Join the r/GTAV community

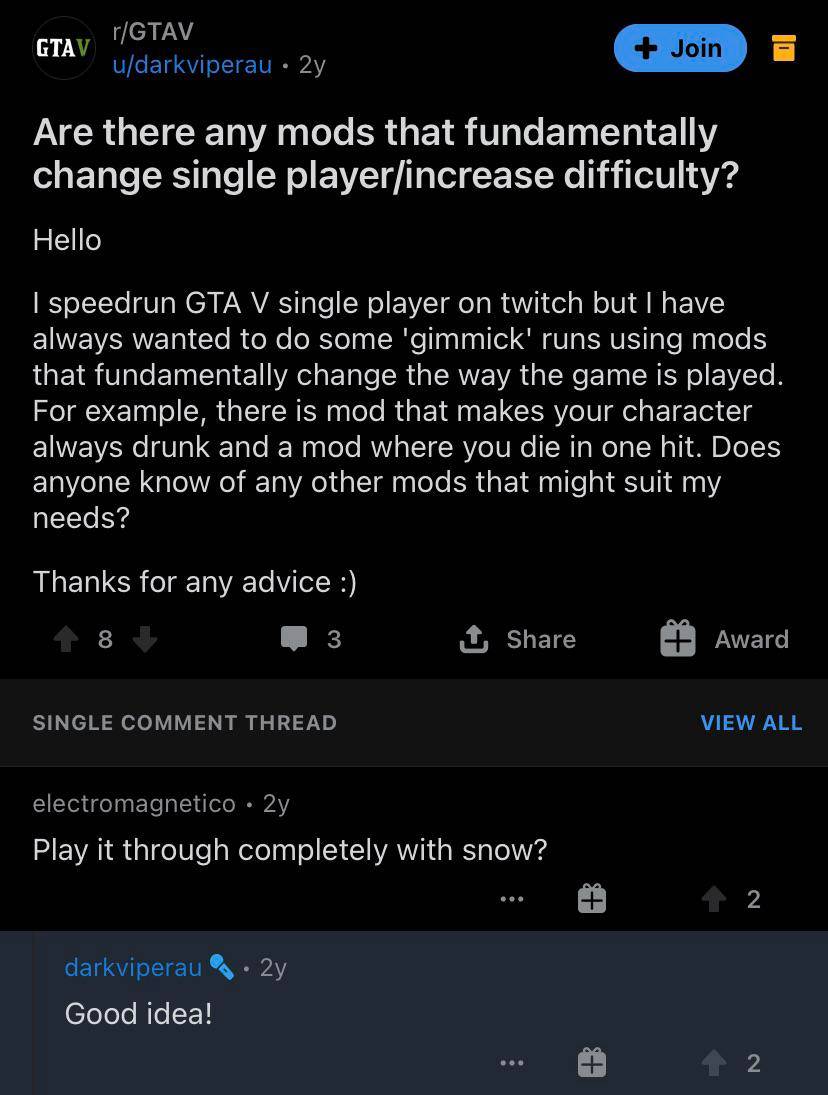click(680, 48)
